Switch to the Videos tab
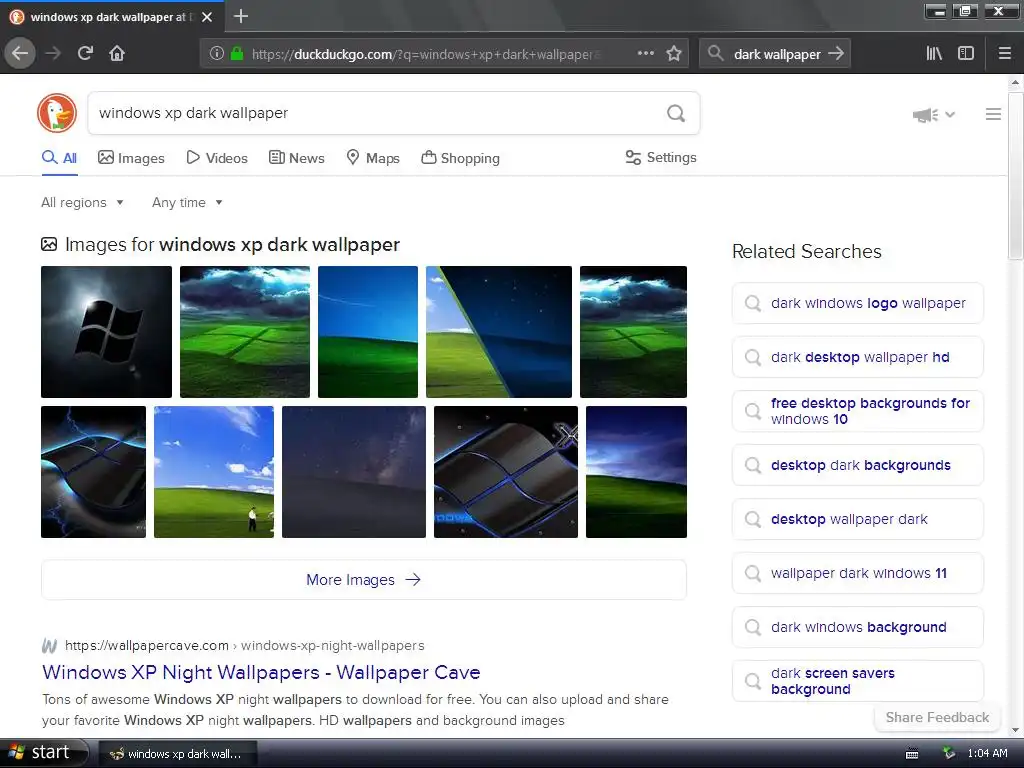 pyautogui.click(x=217, y=158)
